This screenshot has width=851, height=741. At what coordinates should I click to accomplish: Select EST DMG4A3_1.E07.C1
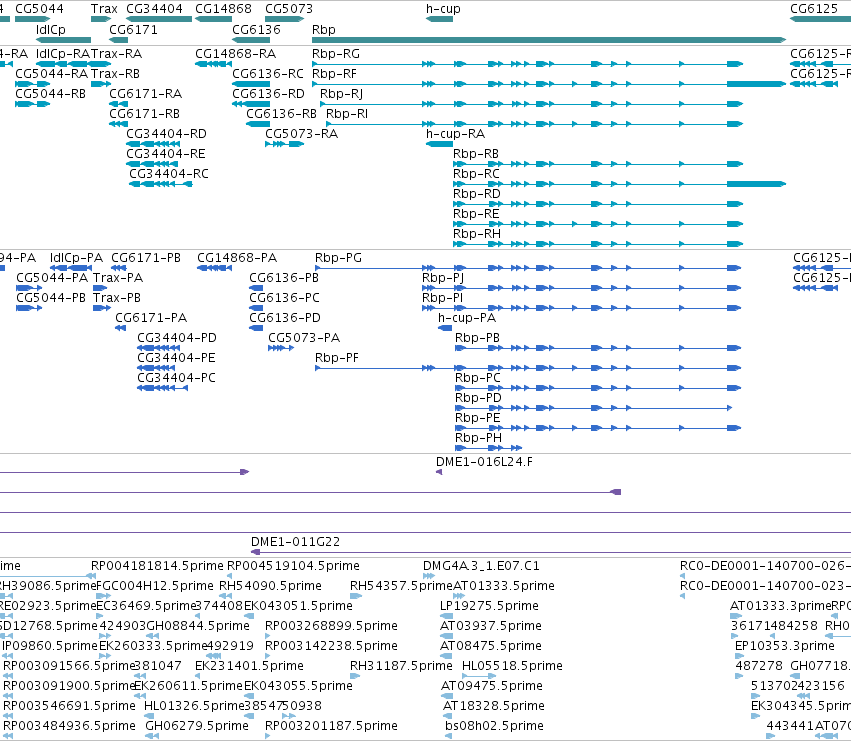[x=481, y=566]
